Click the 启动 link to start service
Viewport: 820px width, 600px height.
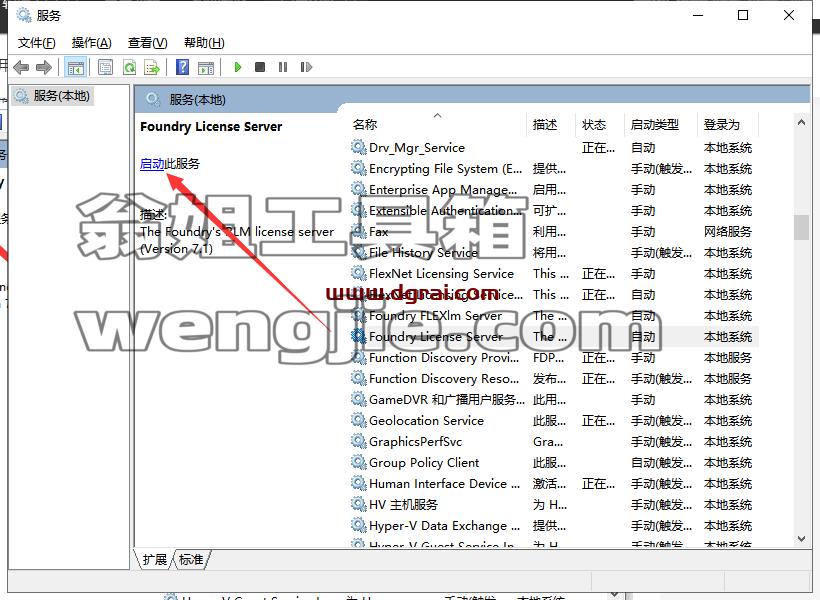coord(152,164)
